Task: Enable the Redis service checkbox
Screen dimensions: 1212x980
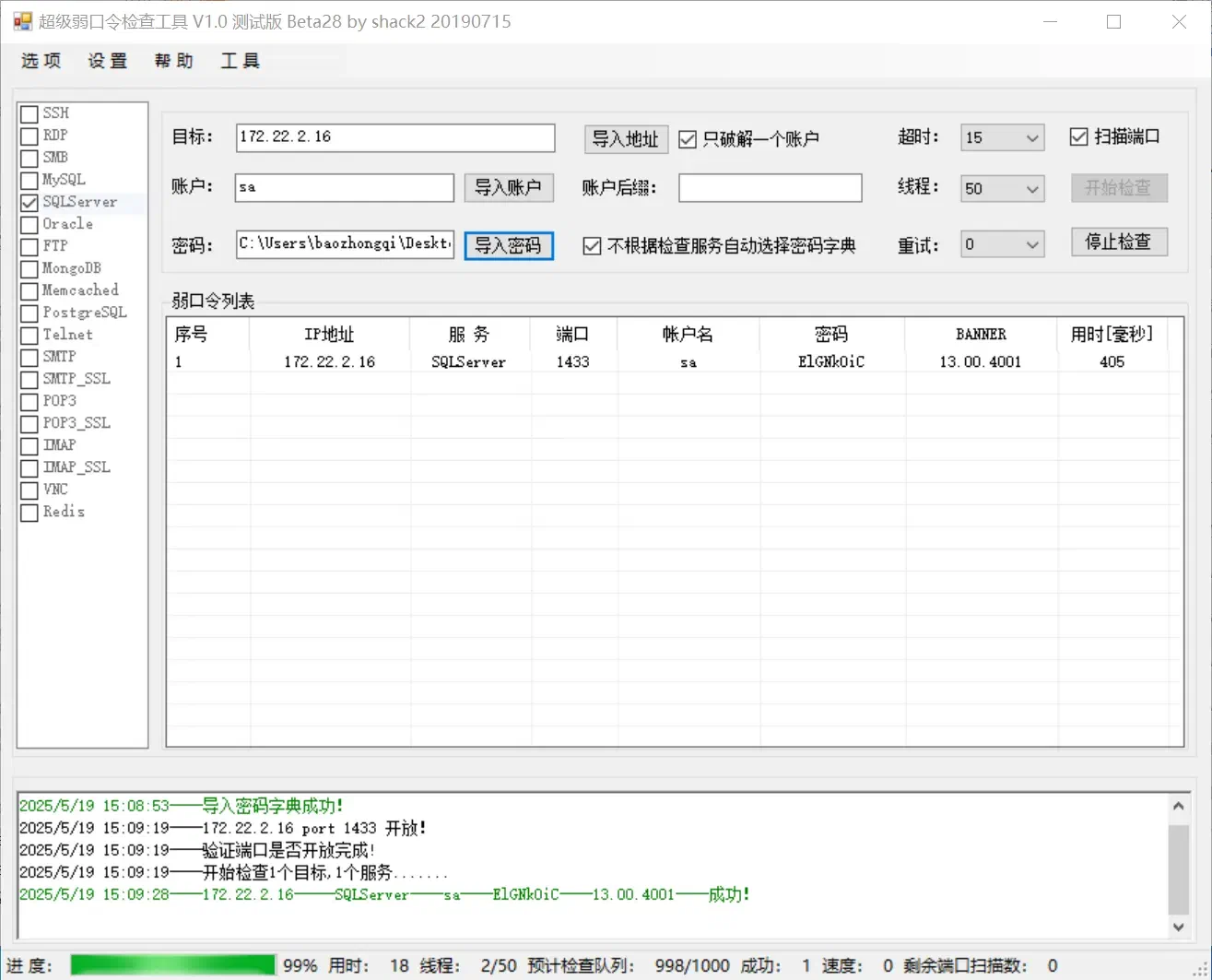Action: [29, 512]
